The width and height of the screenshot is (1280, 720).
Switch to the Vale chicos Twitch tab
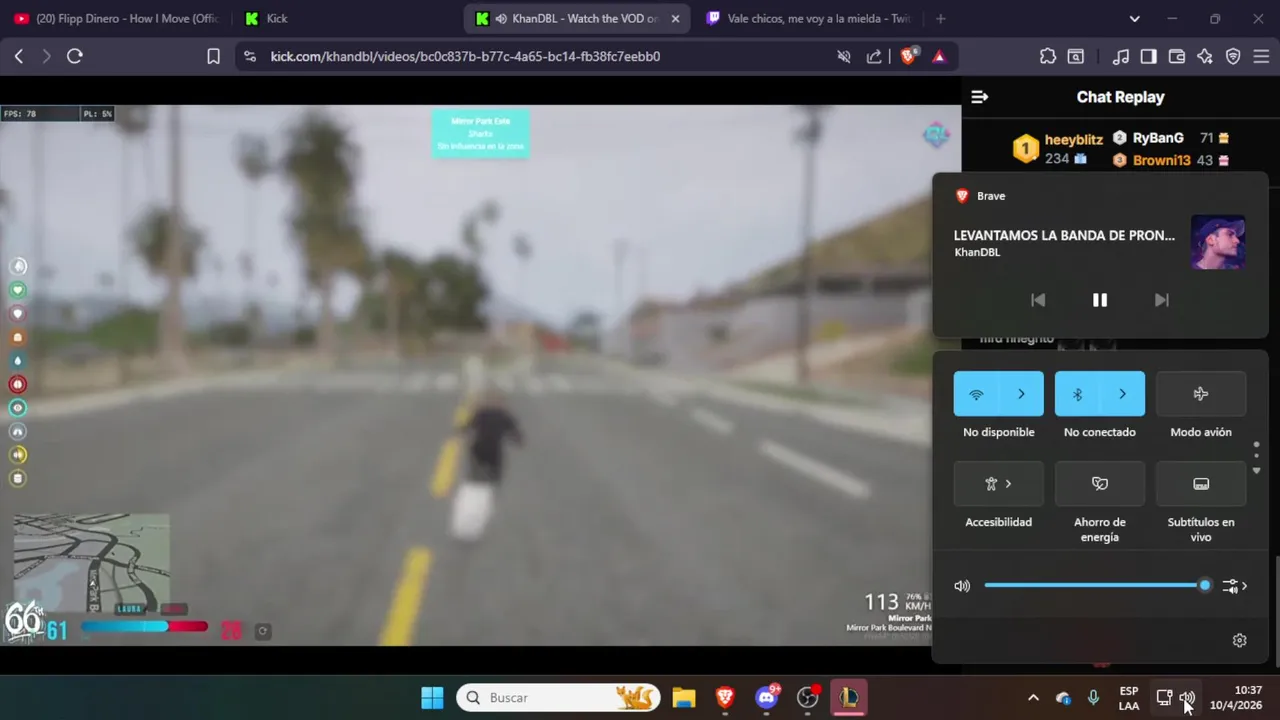(x=808, y=18)
